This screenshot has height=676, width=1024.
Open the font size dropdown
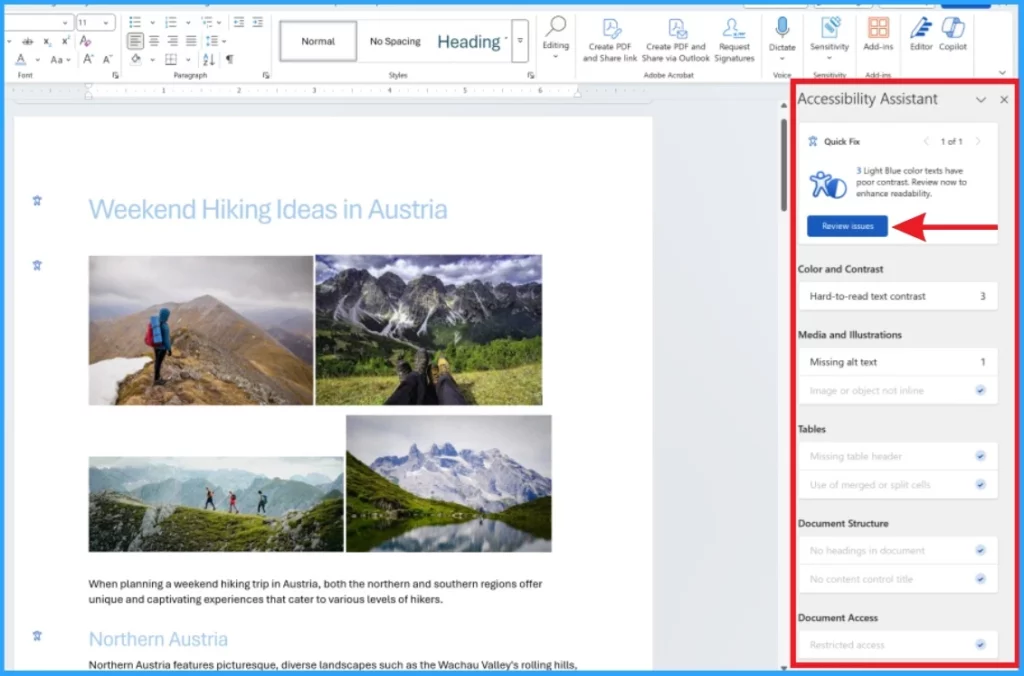click(106, 23)
